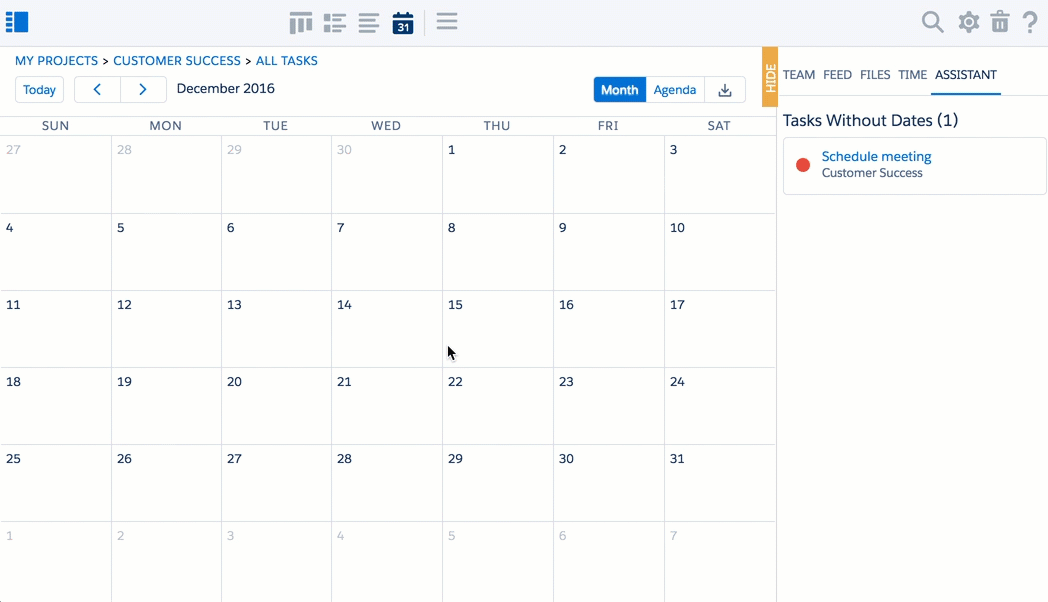Hide the side panel with HIDE tab
The width and height of the screenshot is (1048, 602).
pos(770,77)
